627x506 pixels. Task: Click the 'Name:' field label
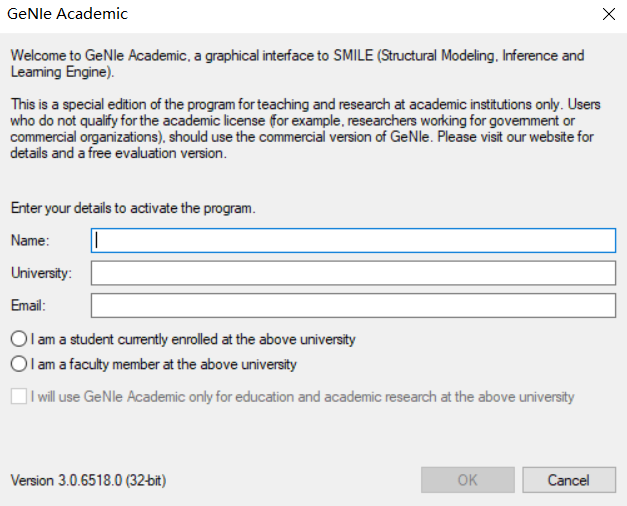pyautogui.click(x=30, y=240)
